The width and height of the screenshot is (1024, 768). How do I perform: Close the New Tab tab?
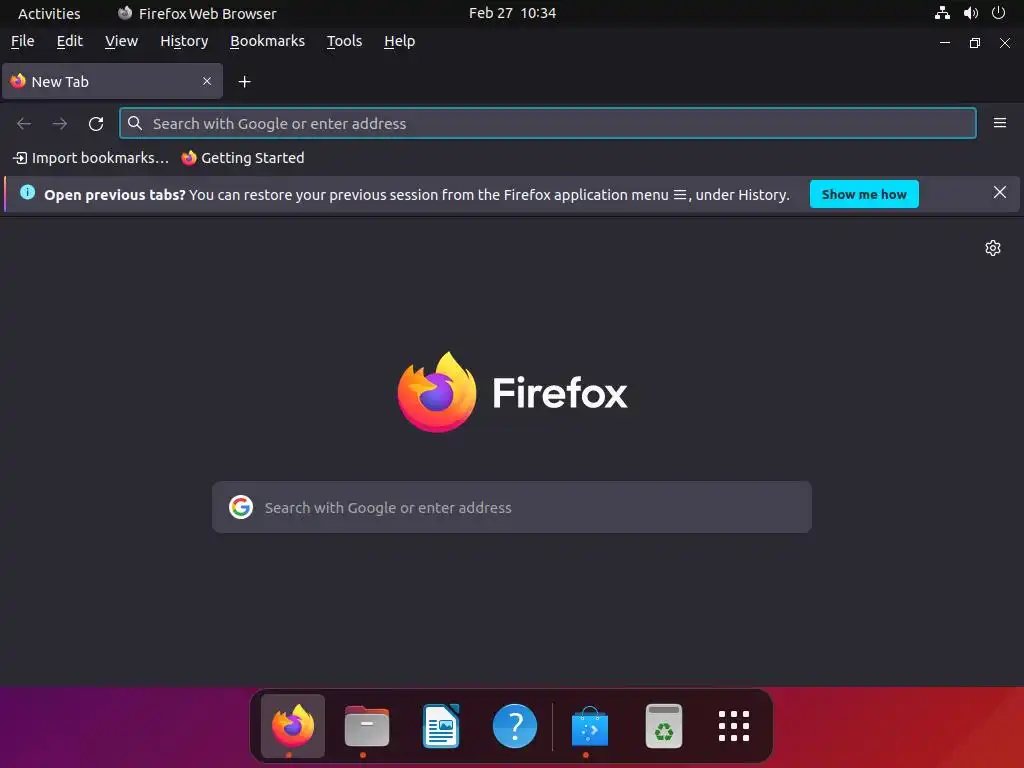pyautogui.click(x=207, y=81)
